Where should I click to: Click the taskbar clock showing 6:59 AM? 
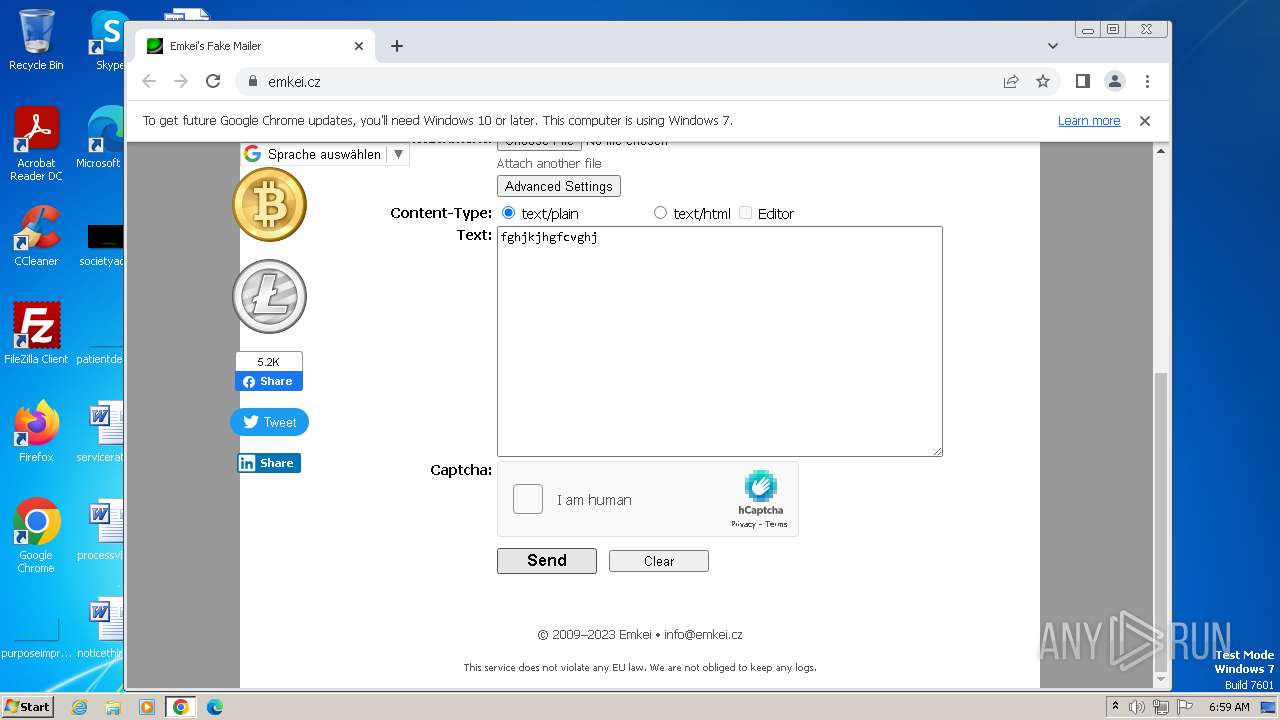coord(1229,707)
